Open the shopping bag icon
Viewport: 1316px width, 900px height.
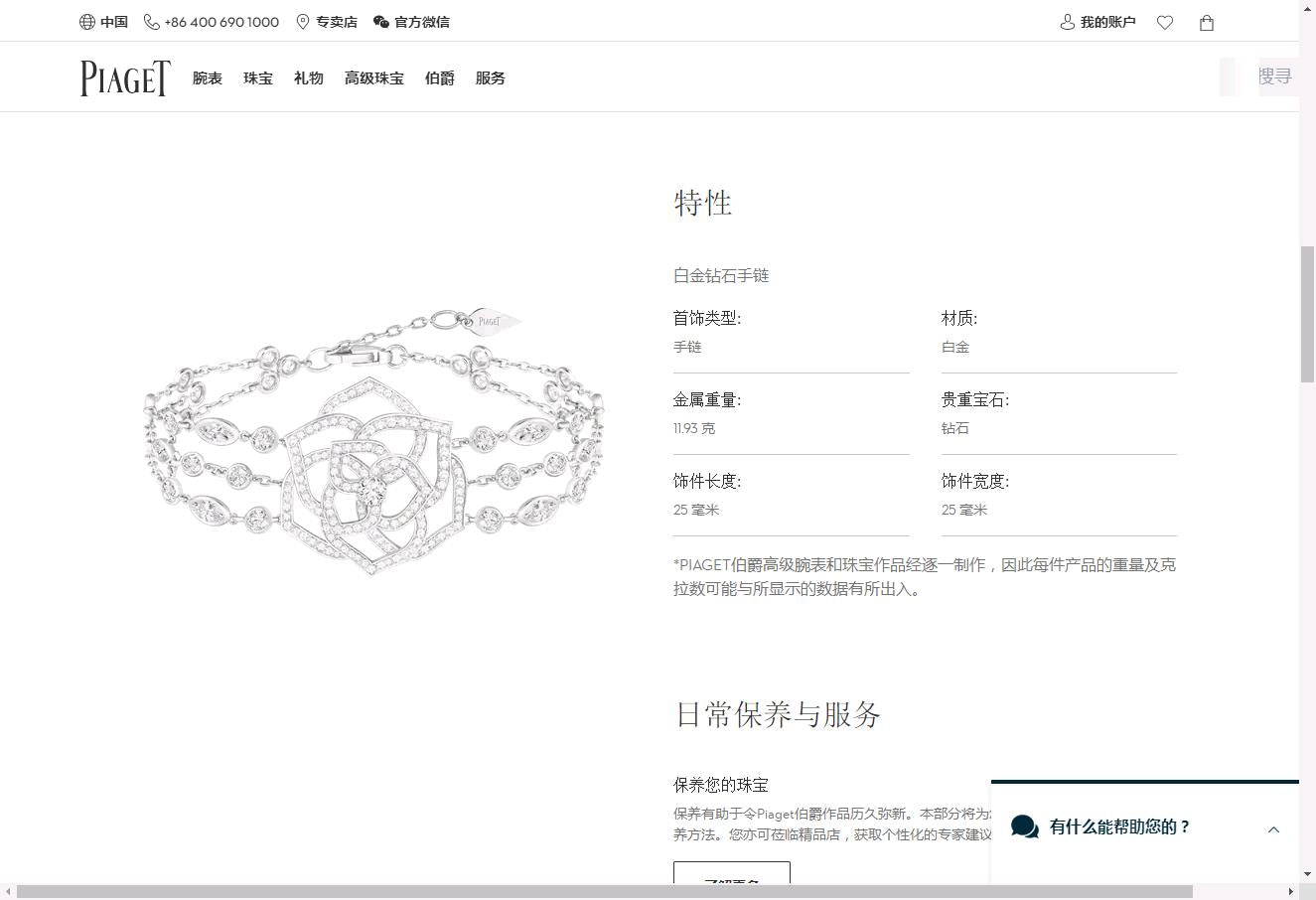pyautogui.click(x=1207, y=23)
